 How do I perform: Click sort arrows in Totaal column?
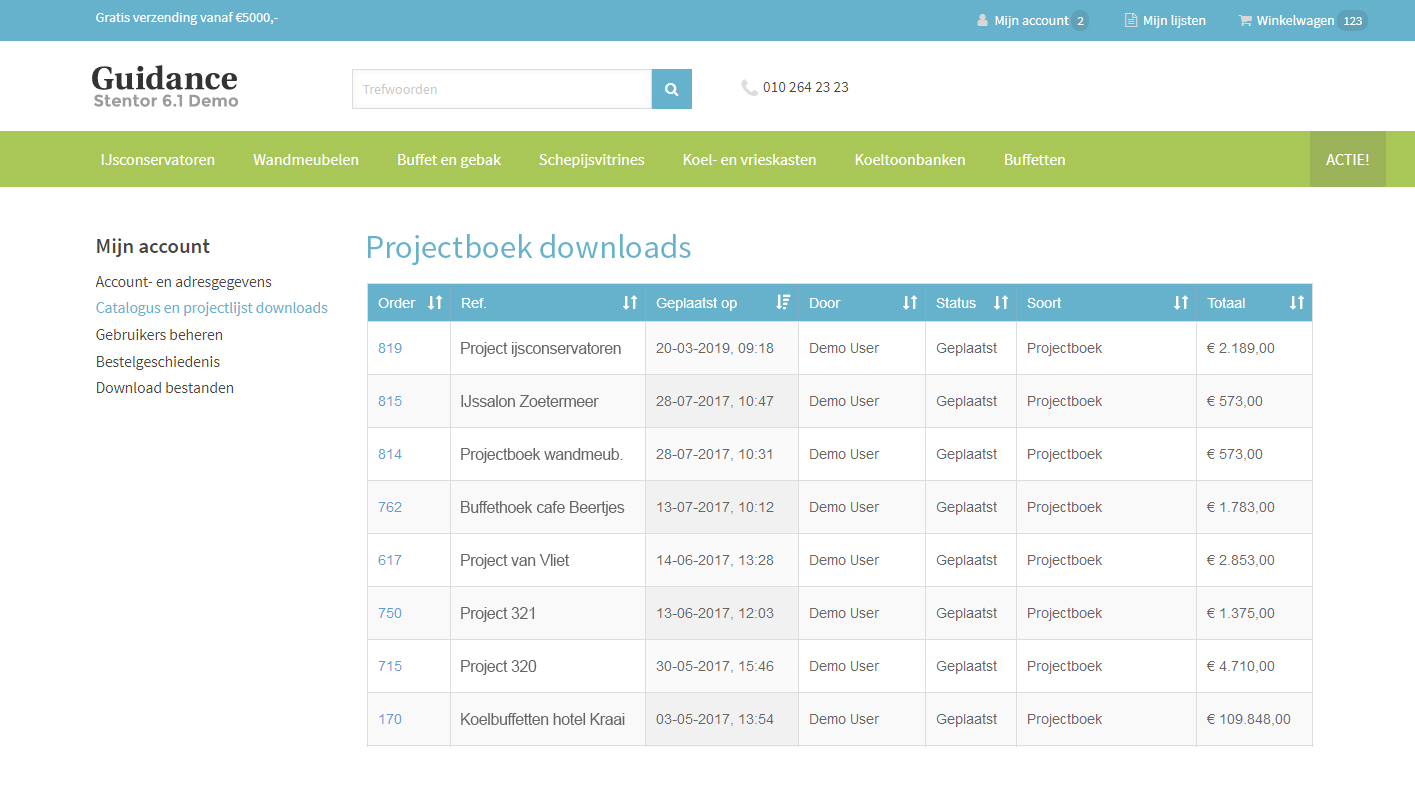(x=1297, y=303)
